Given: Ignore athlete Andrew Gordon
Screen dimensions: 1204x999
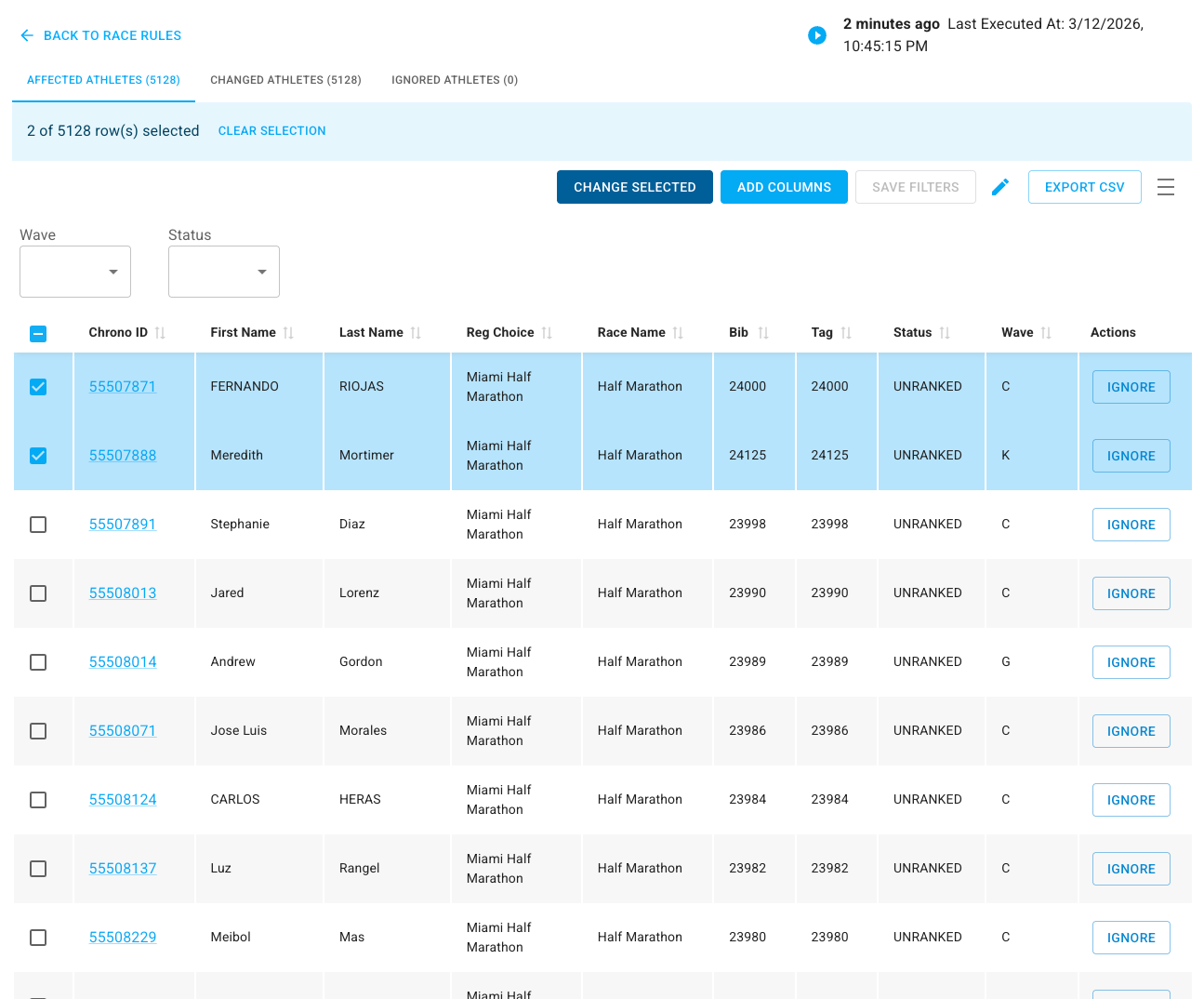Looking at the screenshot, I should (x=1131, y=662).
